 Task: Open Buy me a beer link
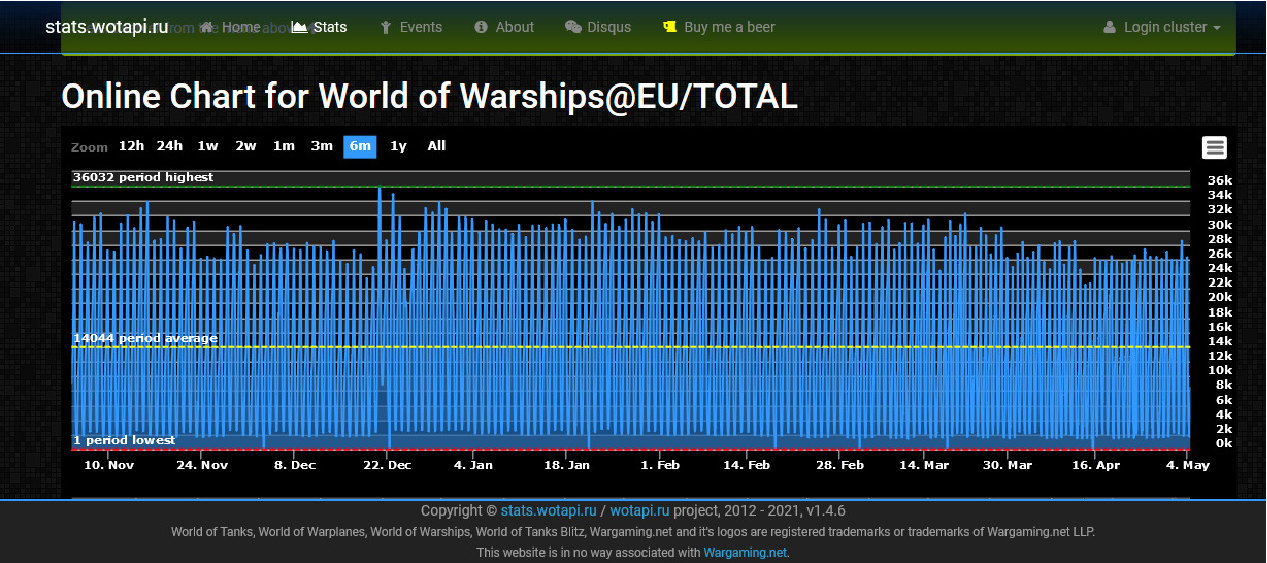point(719,27)
